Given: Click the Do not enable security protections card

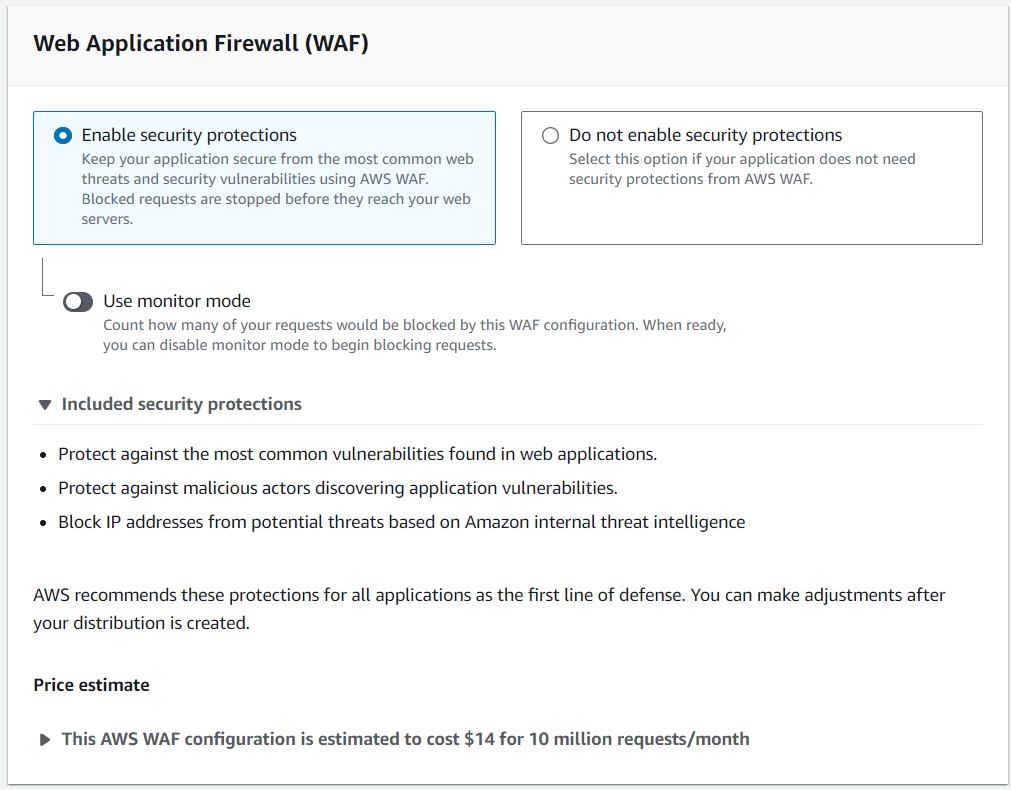Looking at the screenshot, I should point(751,177).
